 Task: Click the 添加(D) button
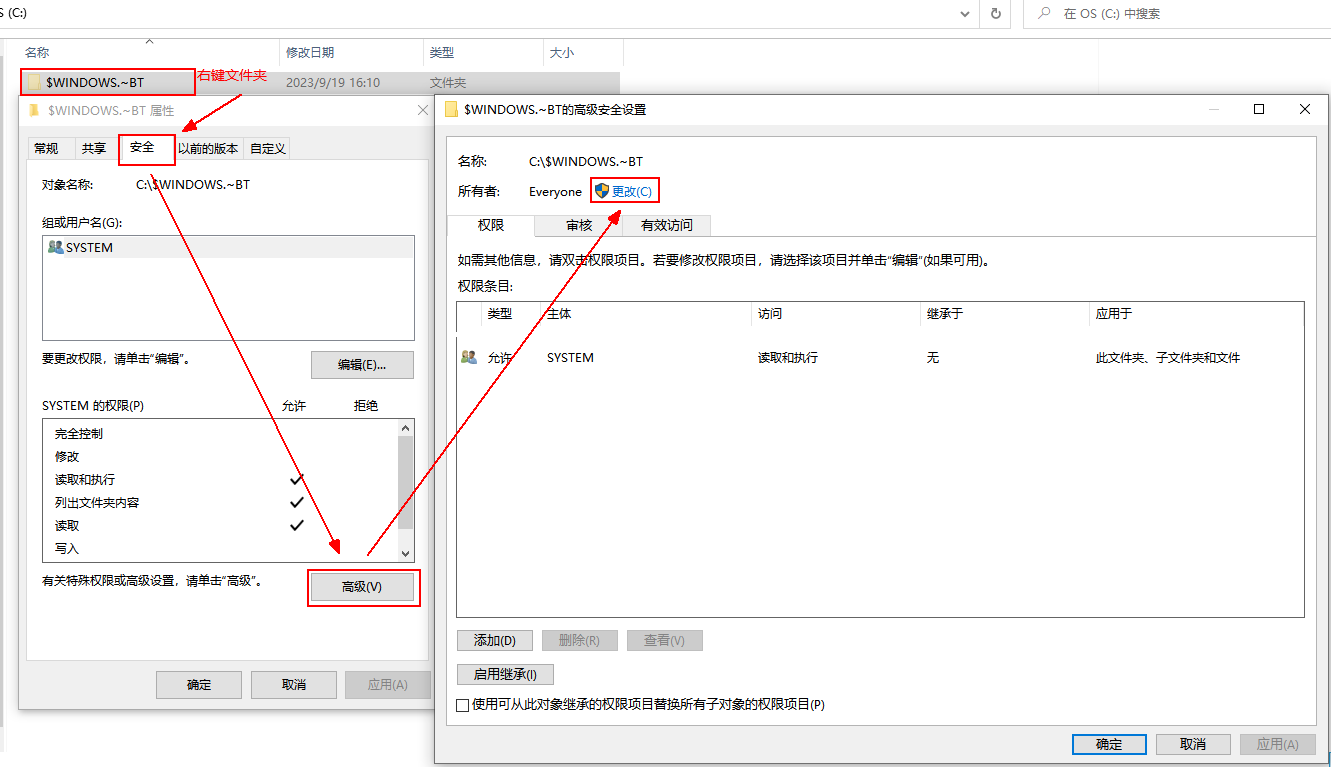[495, 640]
